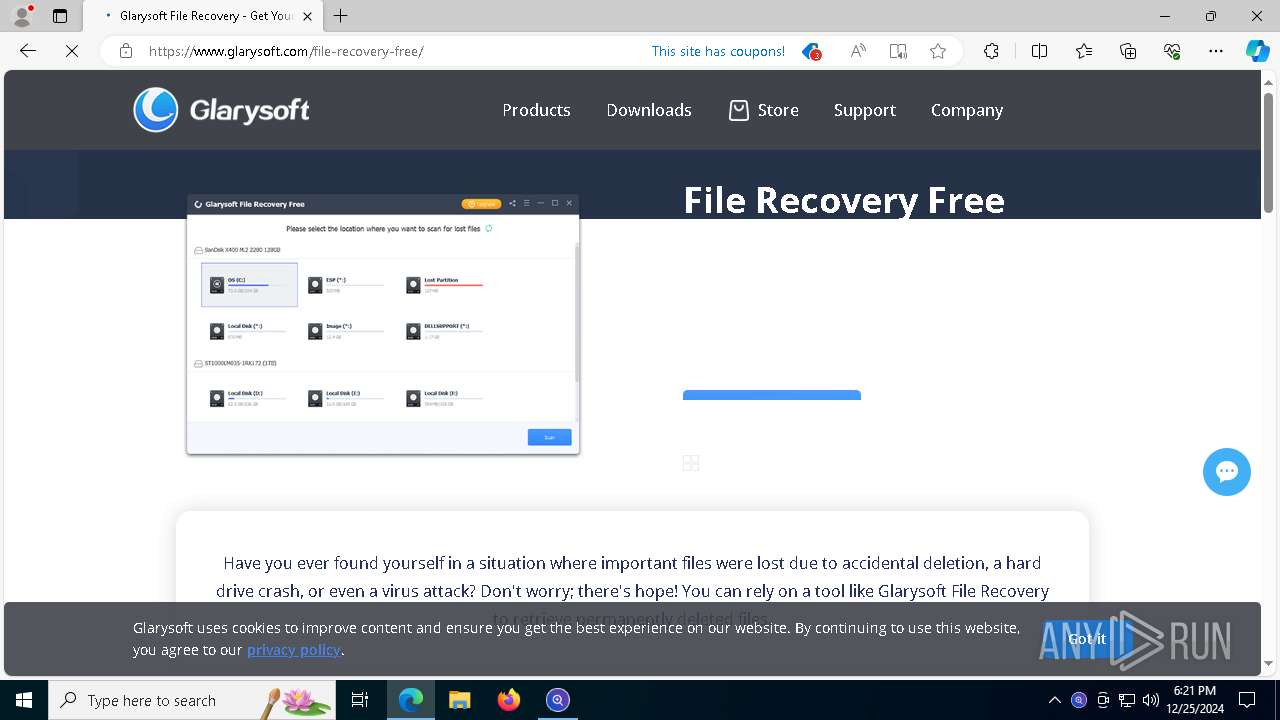This screenshot has height=720, width=1280.
Task: Enter Immersive Reader mode
Action: tap(898, 51)
